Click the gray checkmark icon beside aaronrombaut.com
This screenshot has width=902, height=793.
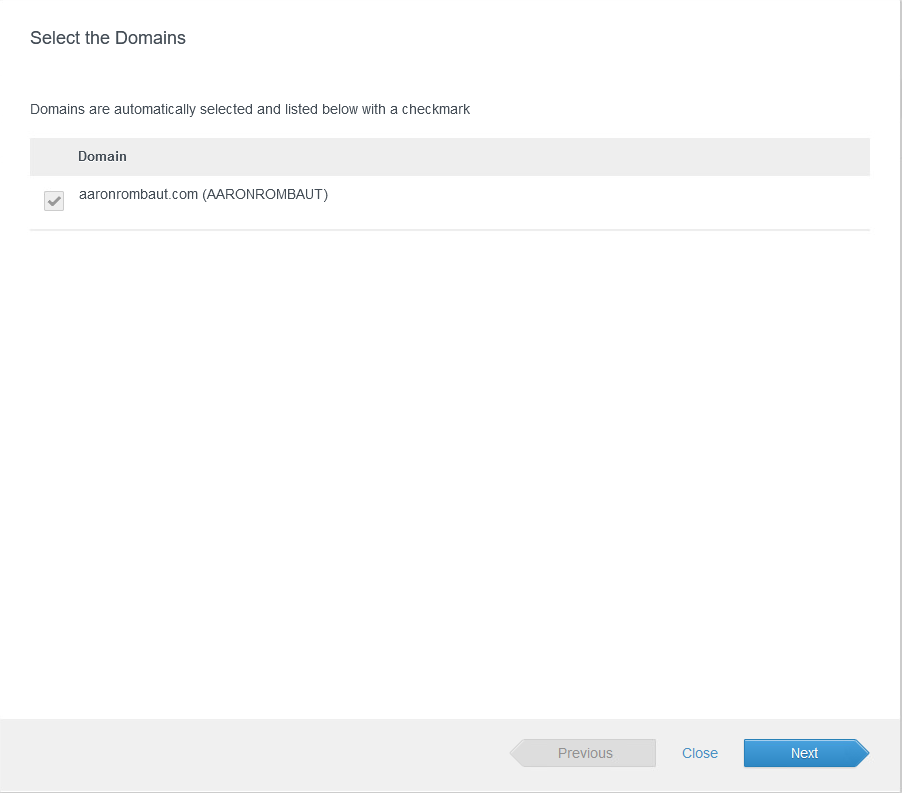pos(54,202)
